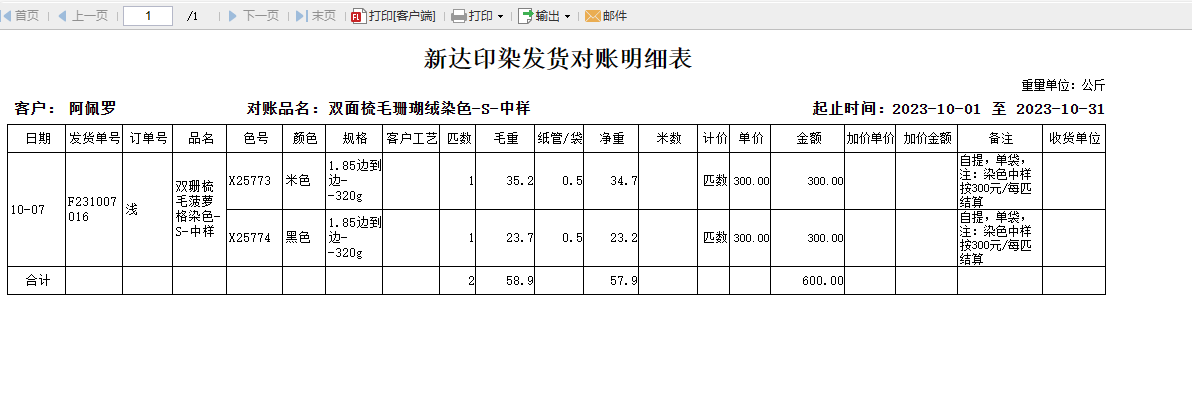Image resolution: width=1192 pixels, height=414 pixels.
Task: Click the 加价单价 column header
Action: (x=870, y=139)
